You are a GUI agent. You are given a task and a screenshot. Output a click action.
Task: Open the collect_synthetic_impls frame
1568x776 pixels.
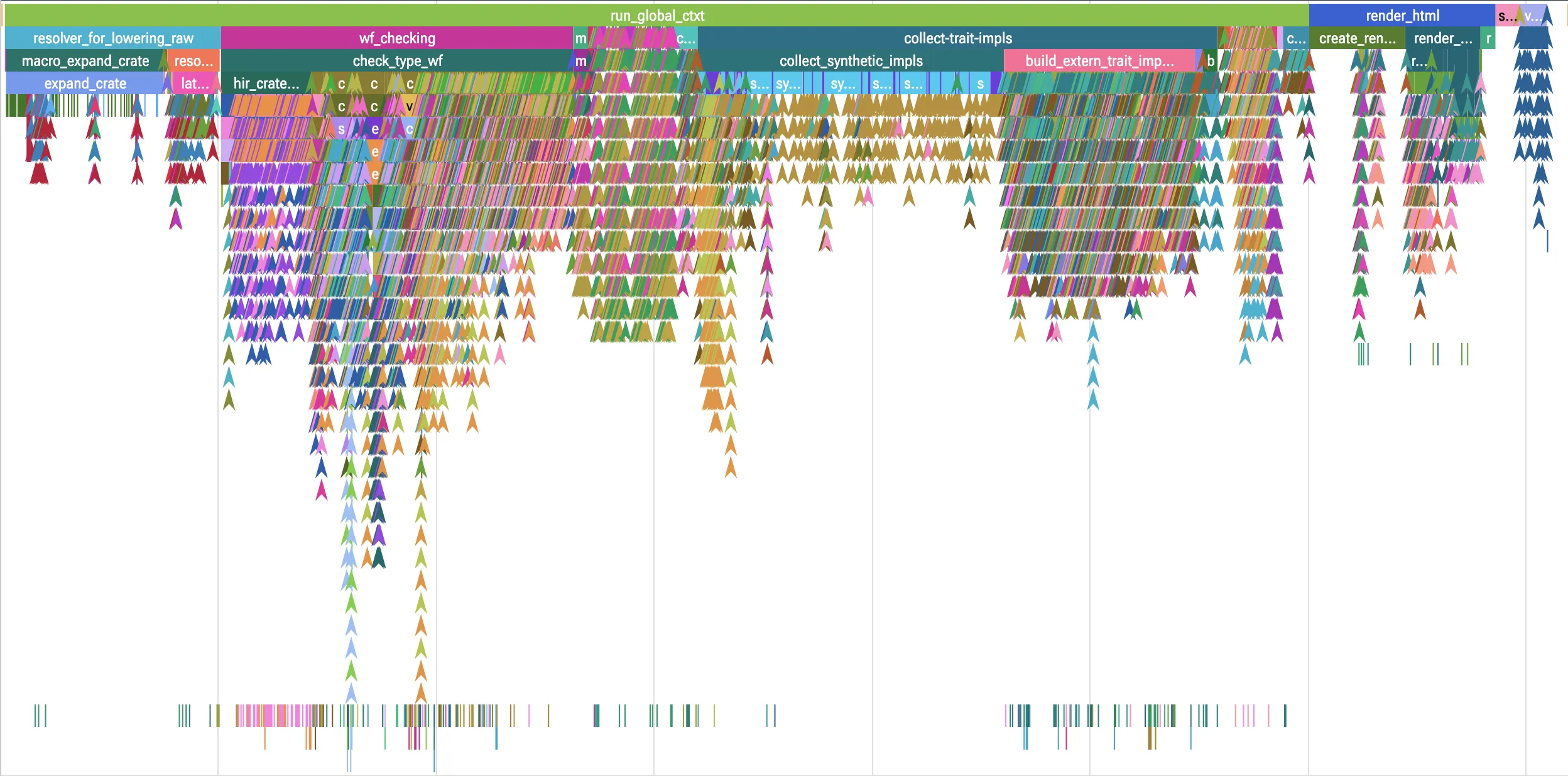click(851, 61)
